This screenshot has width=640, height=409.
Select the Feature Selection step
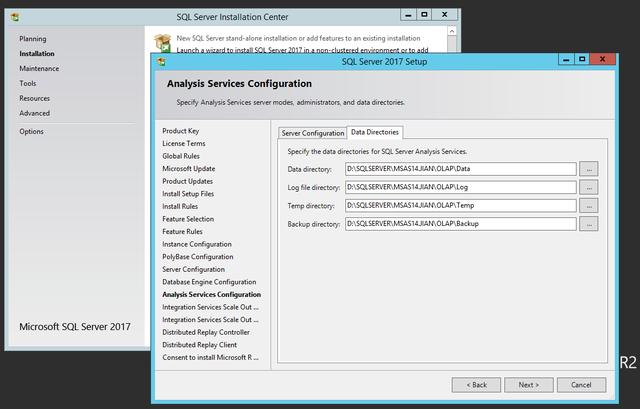188,219
